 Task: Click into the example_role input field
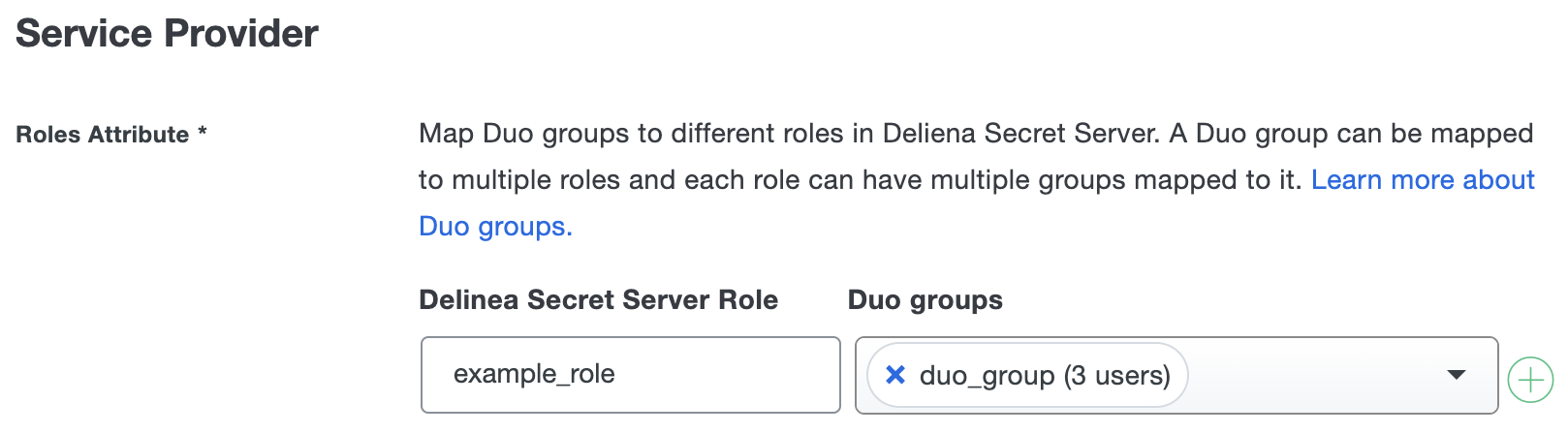(x=630, y=375)
